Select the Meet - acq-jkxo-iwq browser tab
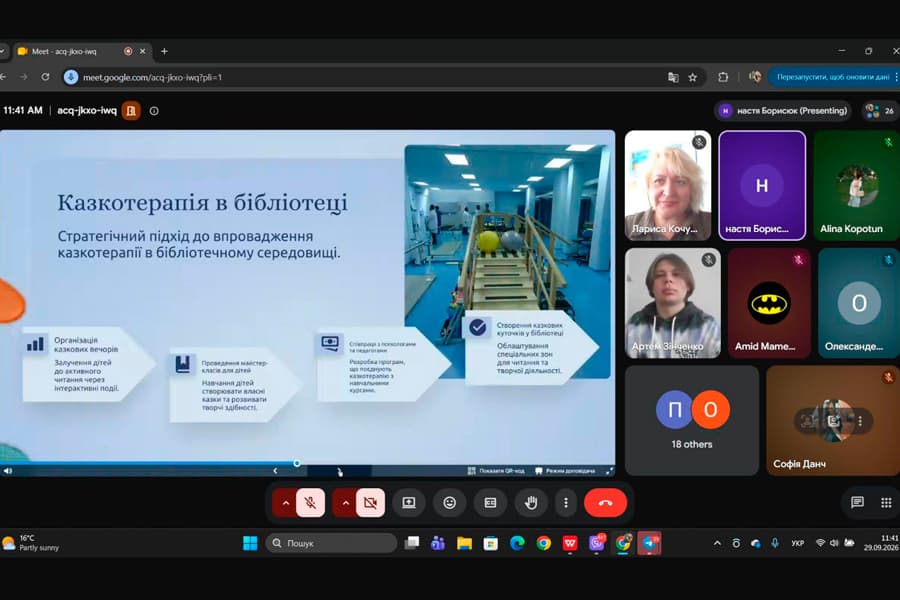The width and height of the screenshot is (900, 600). click(82, 52)
